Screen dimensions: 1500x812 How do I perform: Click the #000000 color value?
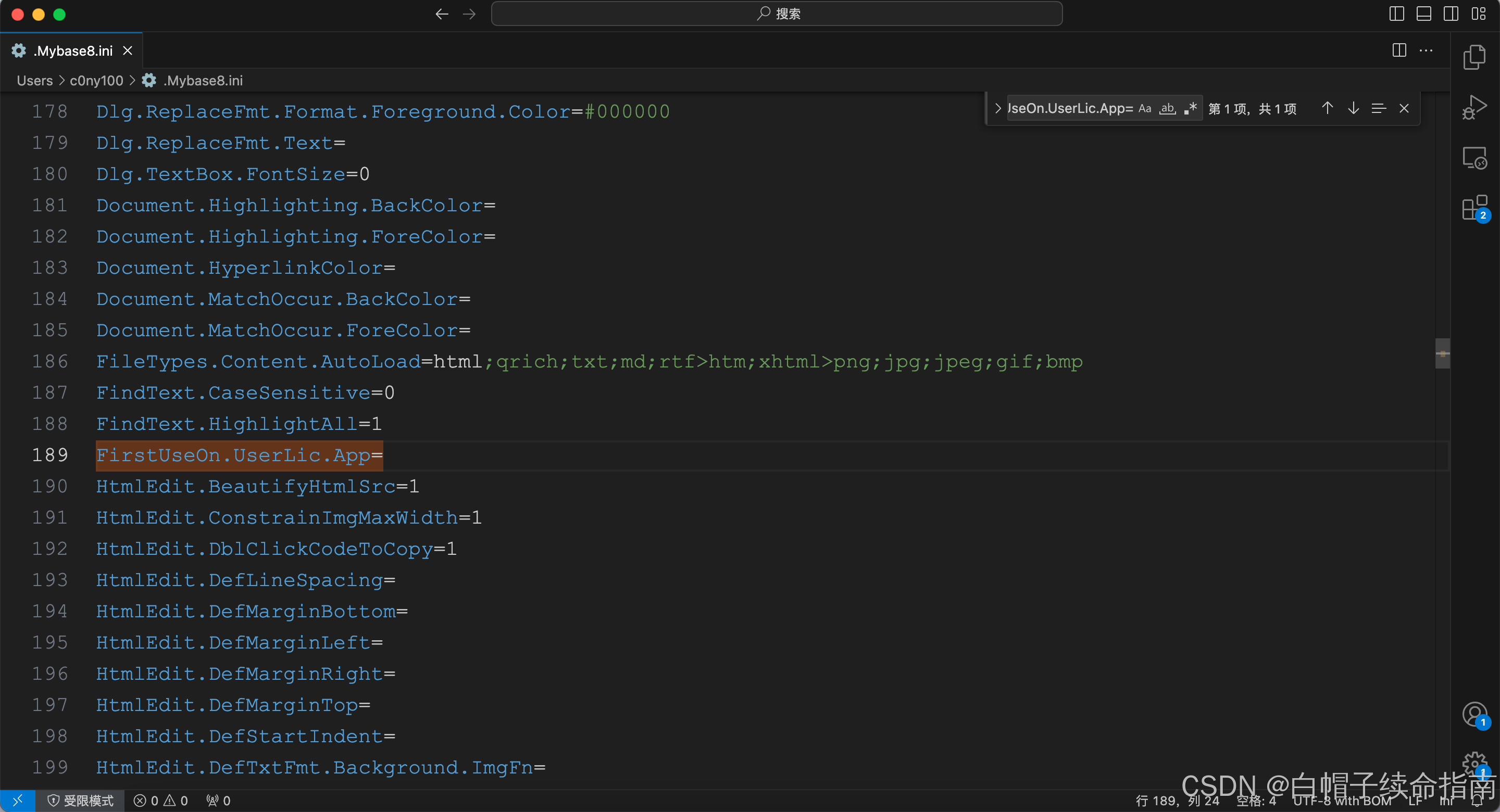pyautogui.click(x=627, y=111)
